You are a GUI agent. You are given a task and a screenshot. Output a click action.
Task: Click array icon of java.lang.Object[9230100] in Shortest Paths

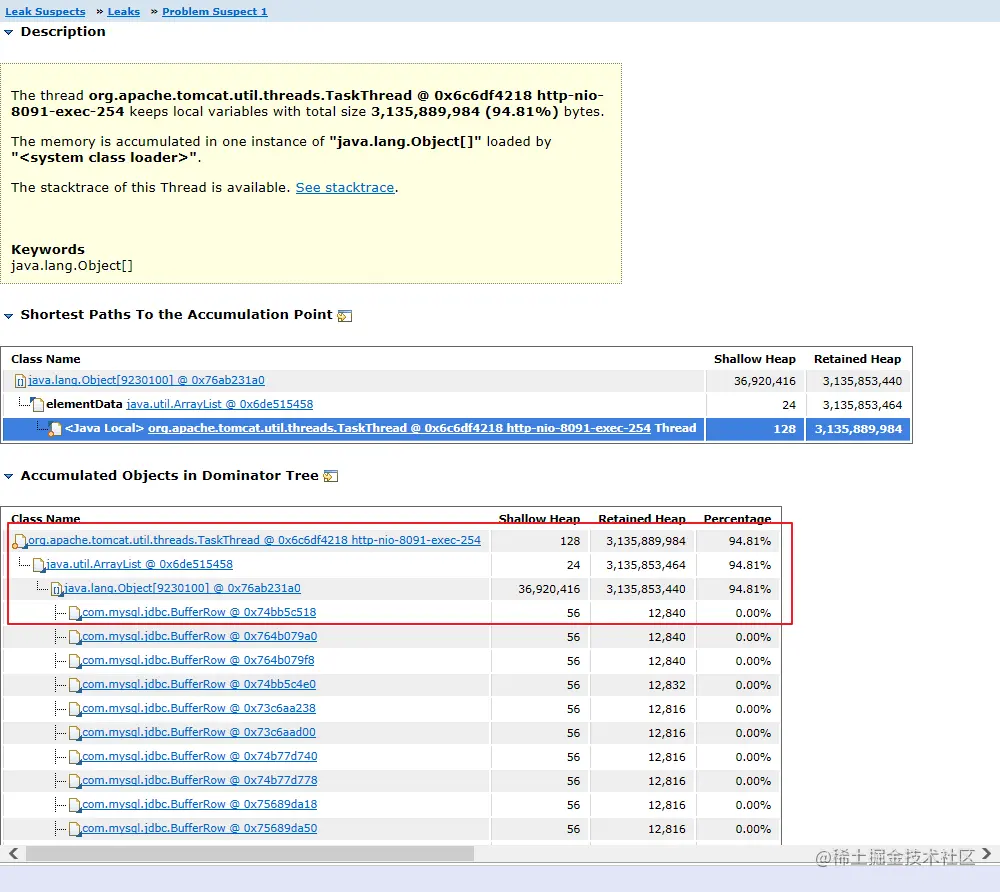point(20,381)
